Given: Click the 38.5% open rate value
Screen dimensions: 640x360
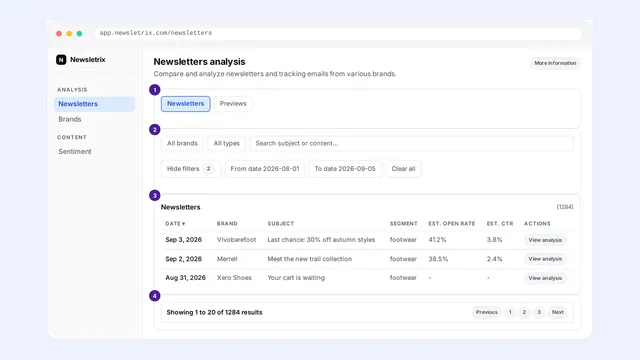Looking at the screenshot, I should (438, 259).
